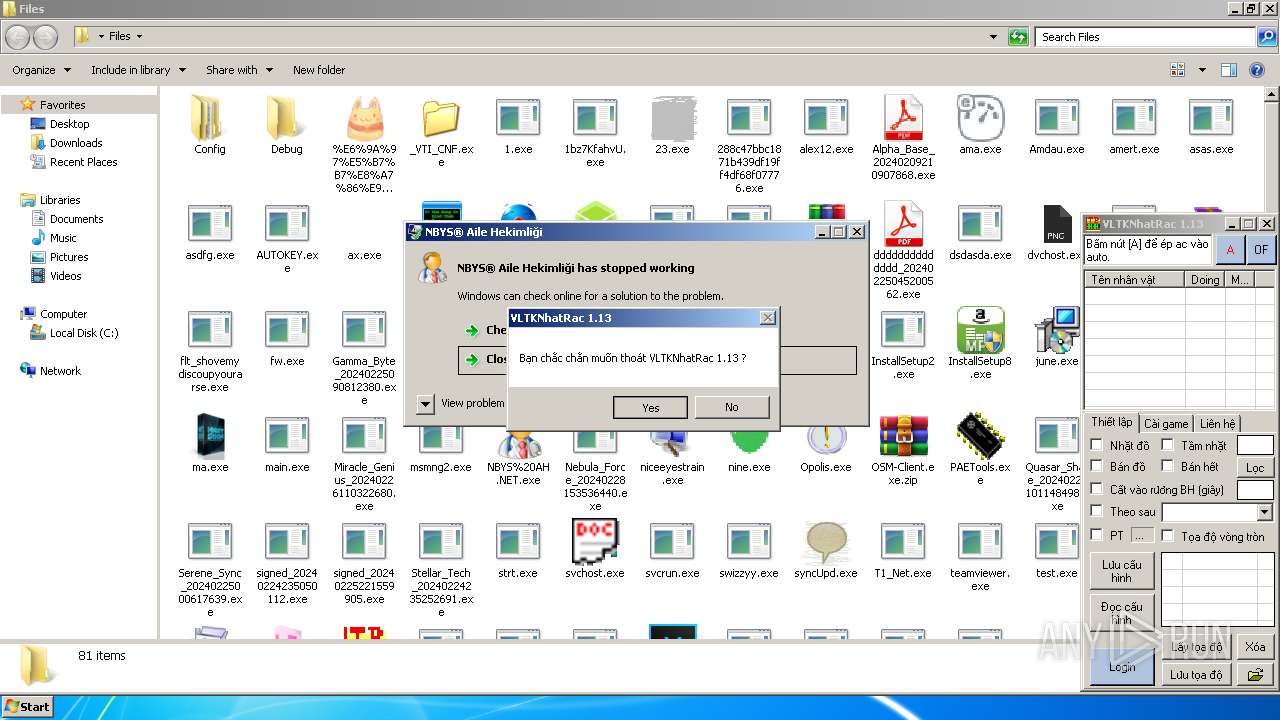
Task: Select the ama.exe icon
Action: point(980,119)
